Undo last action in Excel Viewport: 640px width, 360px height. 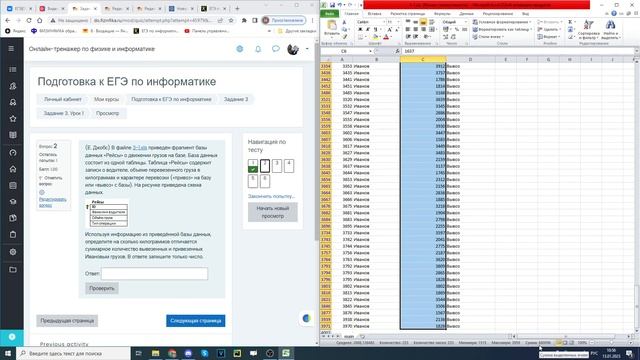(x=340, y=5)
